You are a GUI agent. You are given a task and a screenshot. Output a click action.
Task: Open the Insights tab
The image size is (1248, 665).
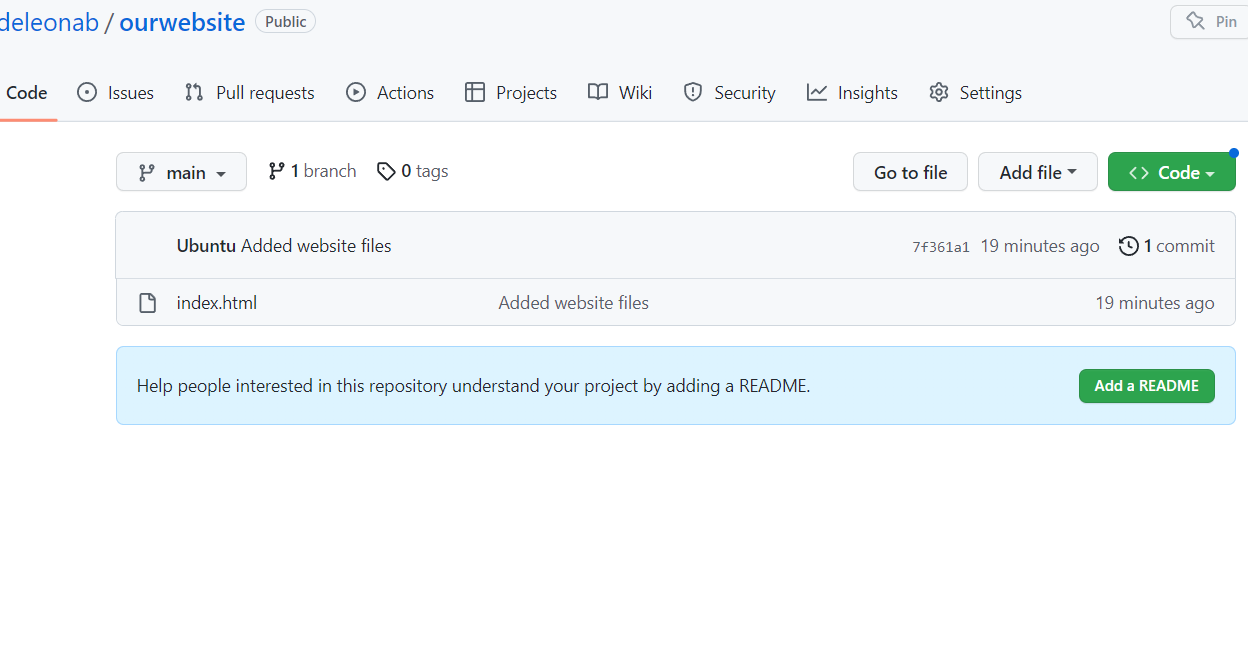(853, 93)
